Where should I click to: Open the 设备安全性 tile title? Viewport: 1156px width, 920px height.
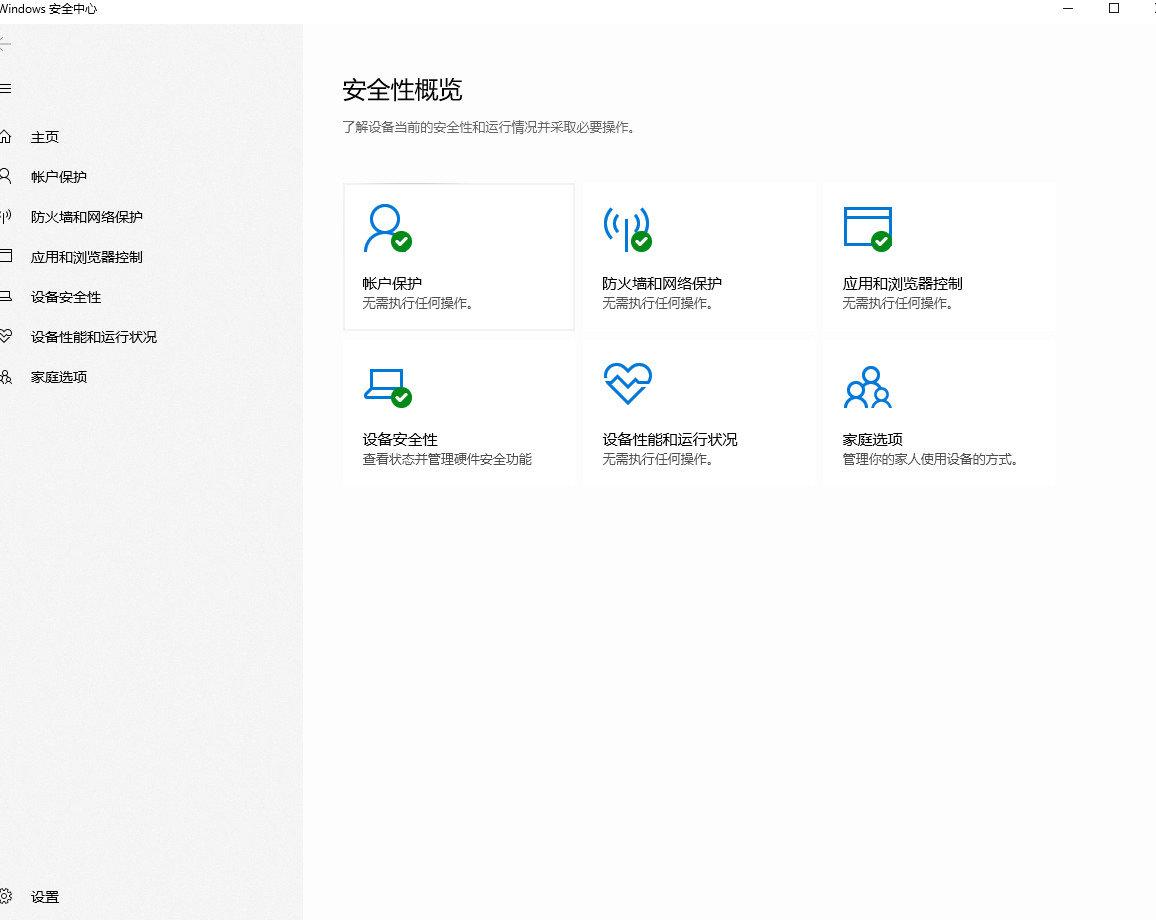click(x=400, y=440)
